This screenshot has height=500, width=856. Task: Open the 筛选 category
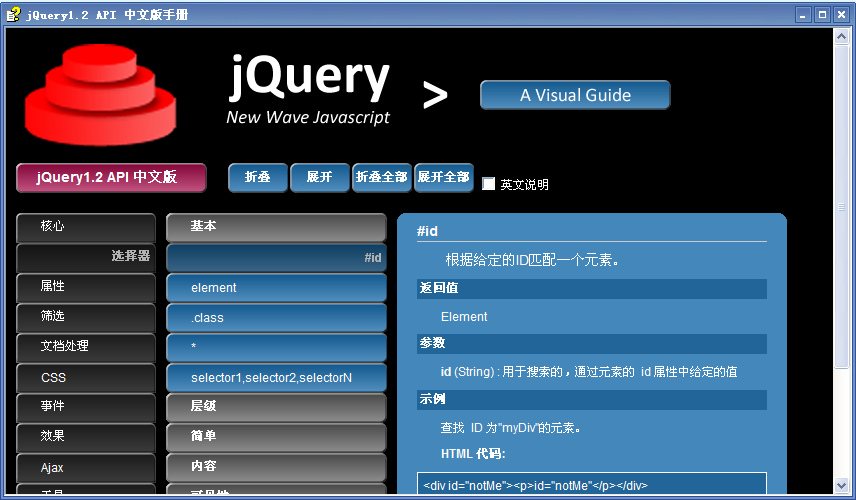click(86, 317)
